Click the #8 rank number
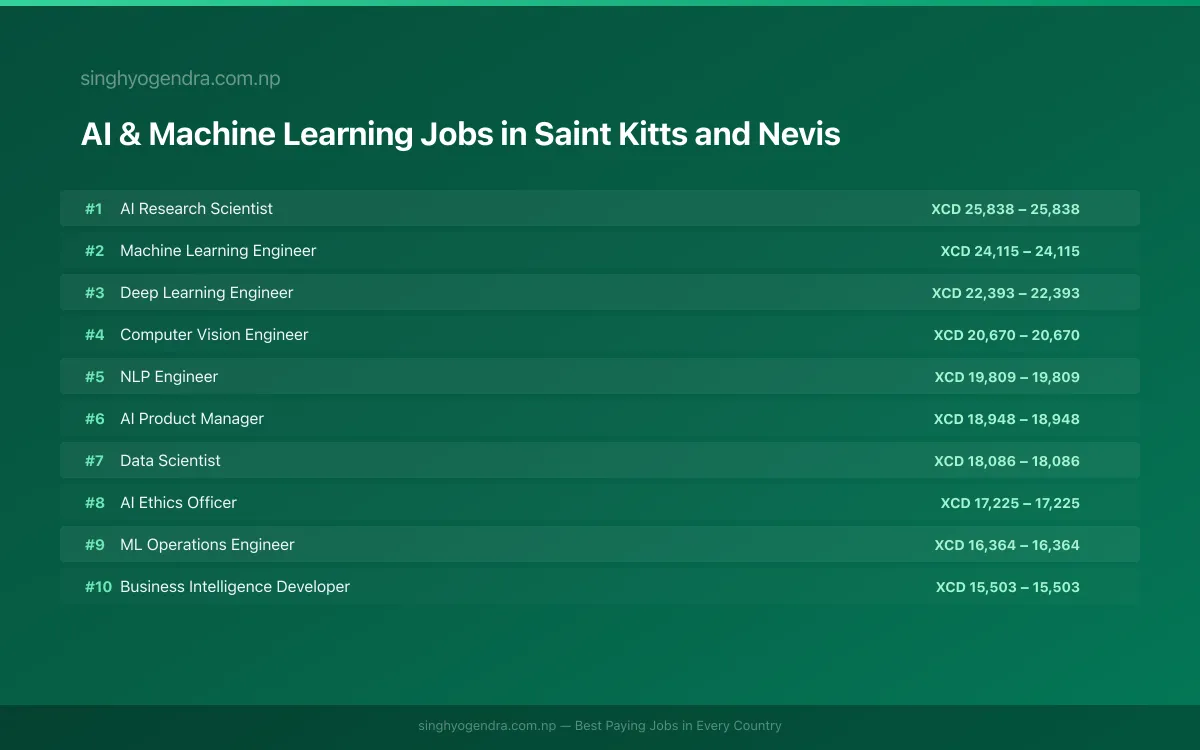Viewport: 1200px width, 750px height. click(x=94, y=503)
